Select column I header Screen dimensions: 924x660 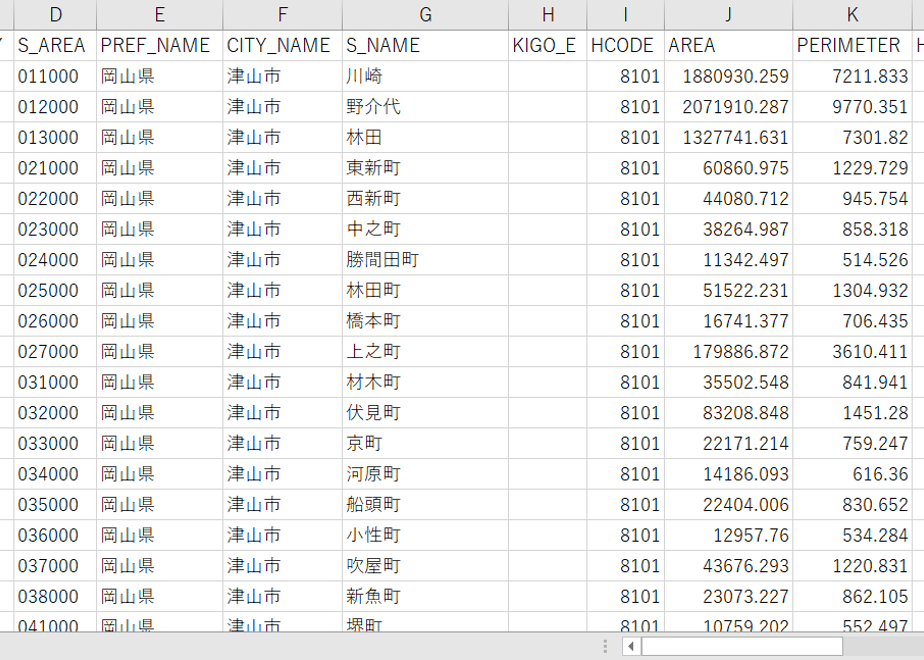[x=626, y=15]
